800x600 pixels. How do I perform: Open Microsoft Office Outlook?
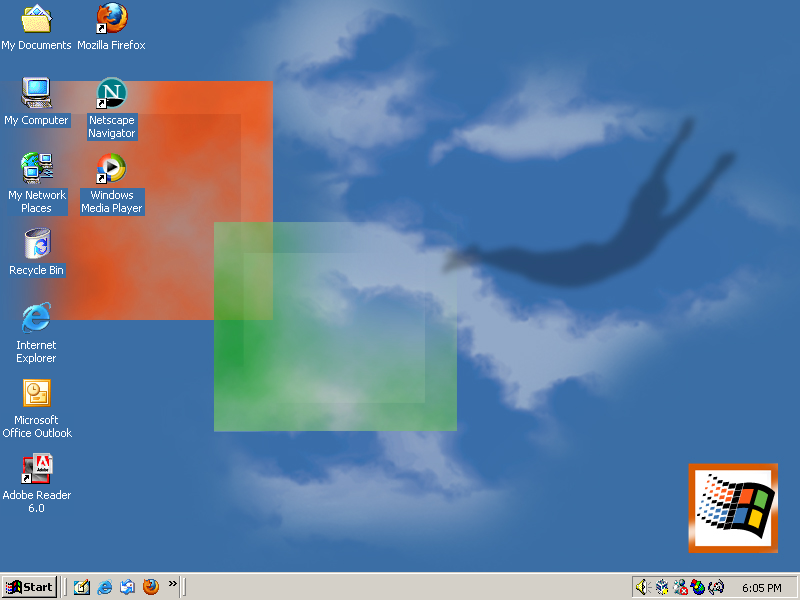pyautogui.click(x=36, y=393)
